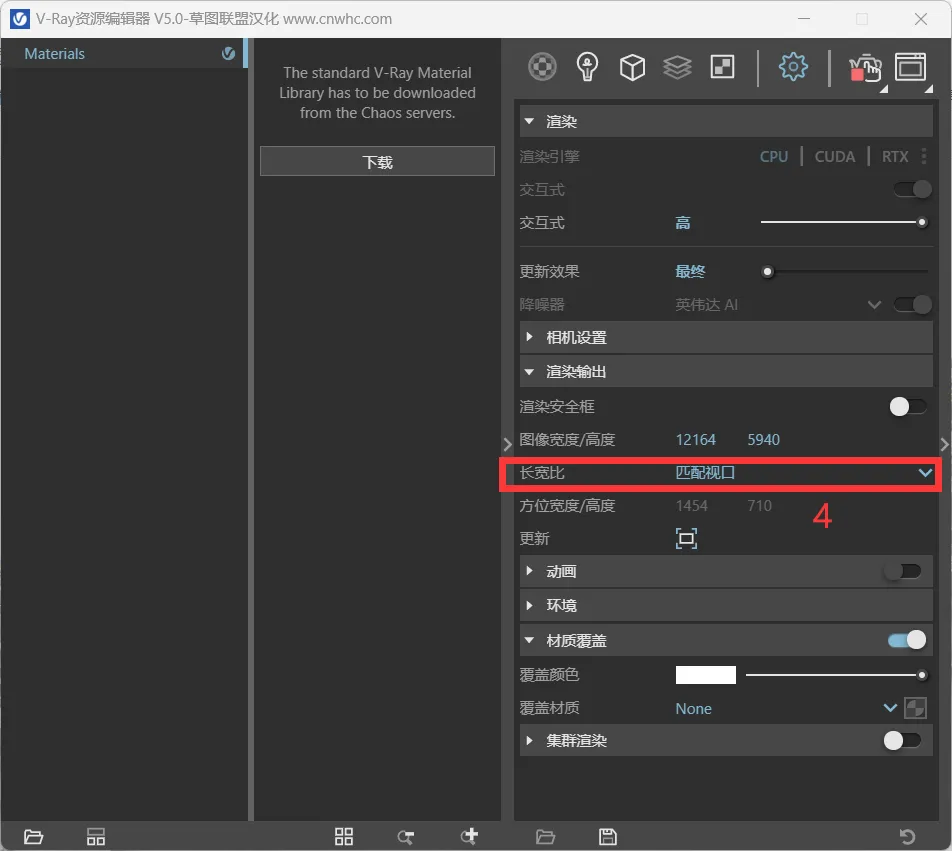Screen dimensions: 952x851
Task: Show the V-Ray frame buffer window
Action: (x=910, y=67)
